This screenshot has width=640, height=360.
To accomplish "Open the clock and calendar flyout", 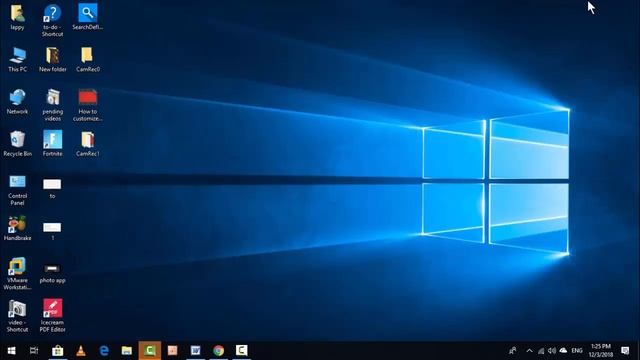I will pos(601,351).
